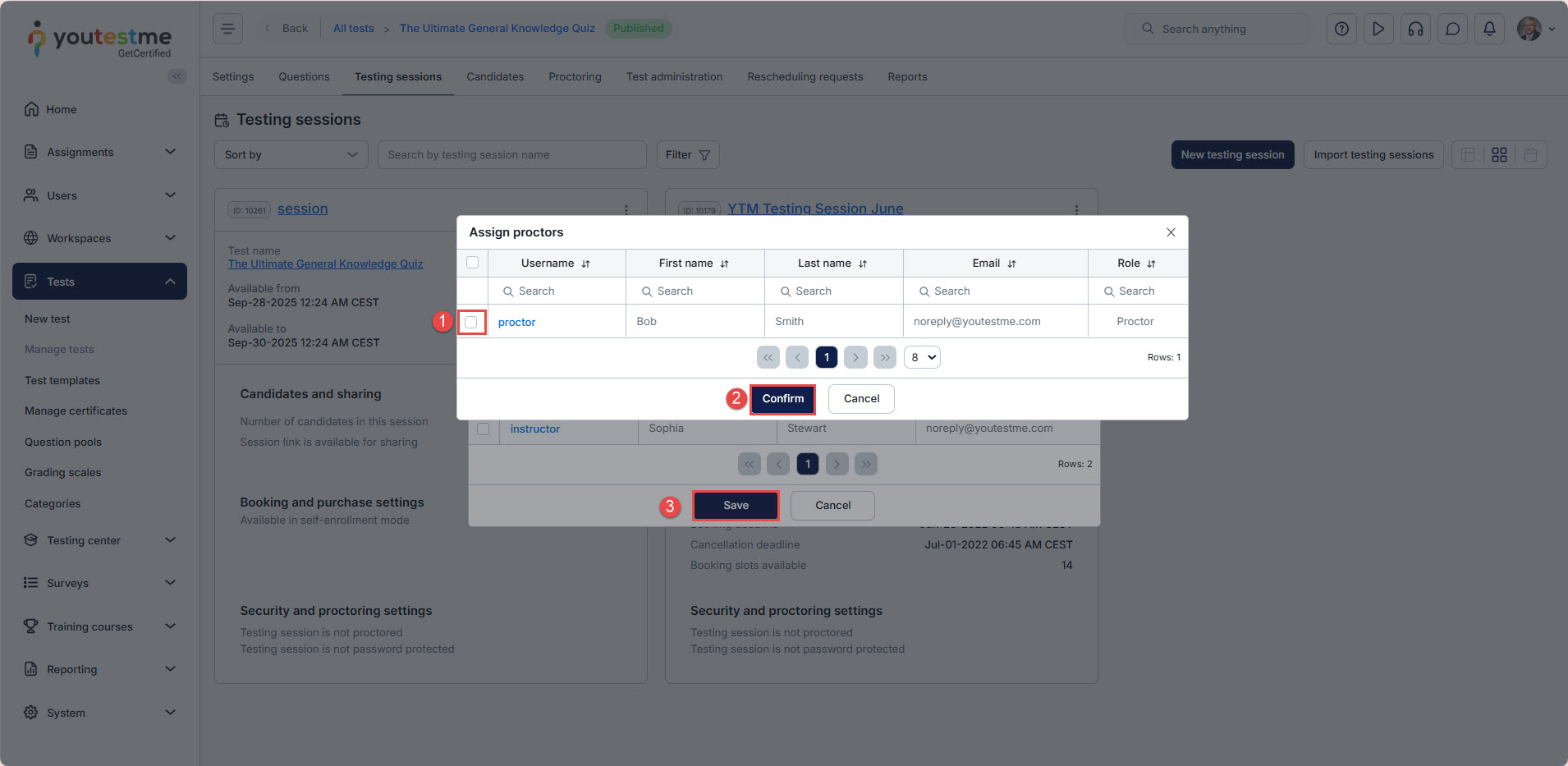1568x766 pixels.
Task: Toggle the select-all checkbox in table header
Action: 472,263
